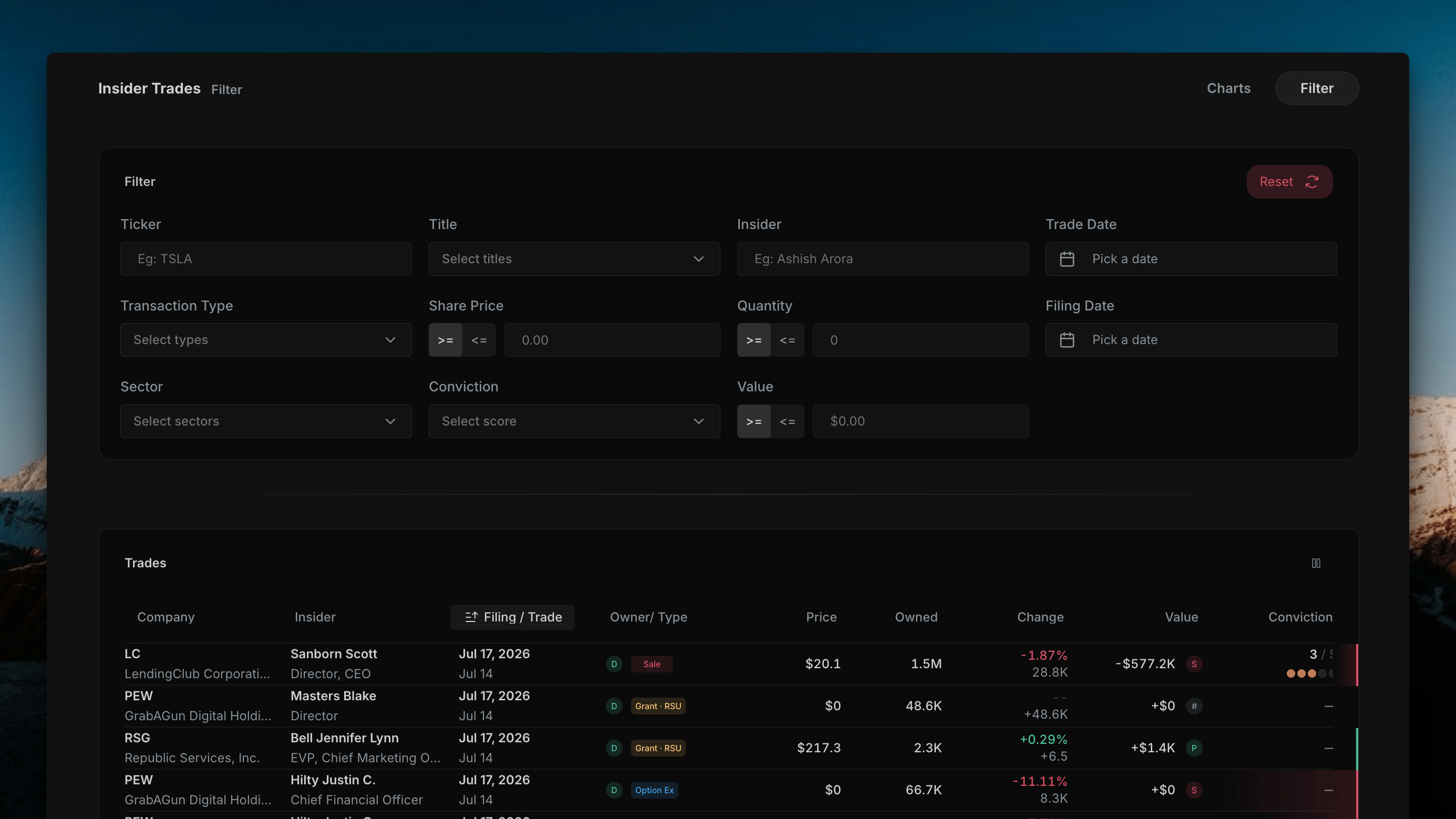Click the Trade Date calendar icon
Screen dimensions: 1456x819
click(1067, 259)
